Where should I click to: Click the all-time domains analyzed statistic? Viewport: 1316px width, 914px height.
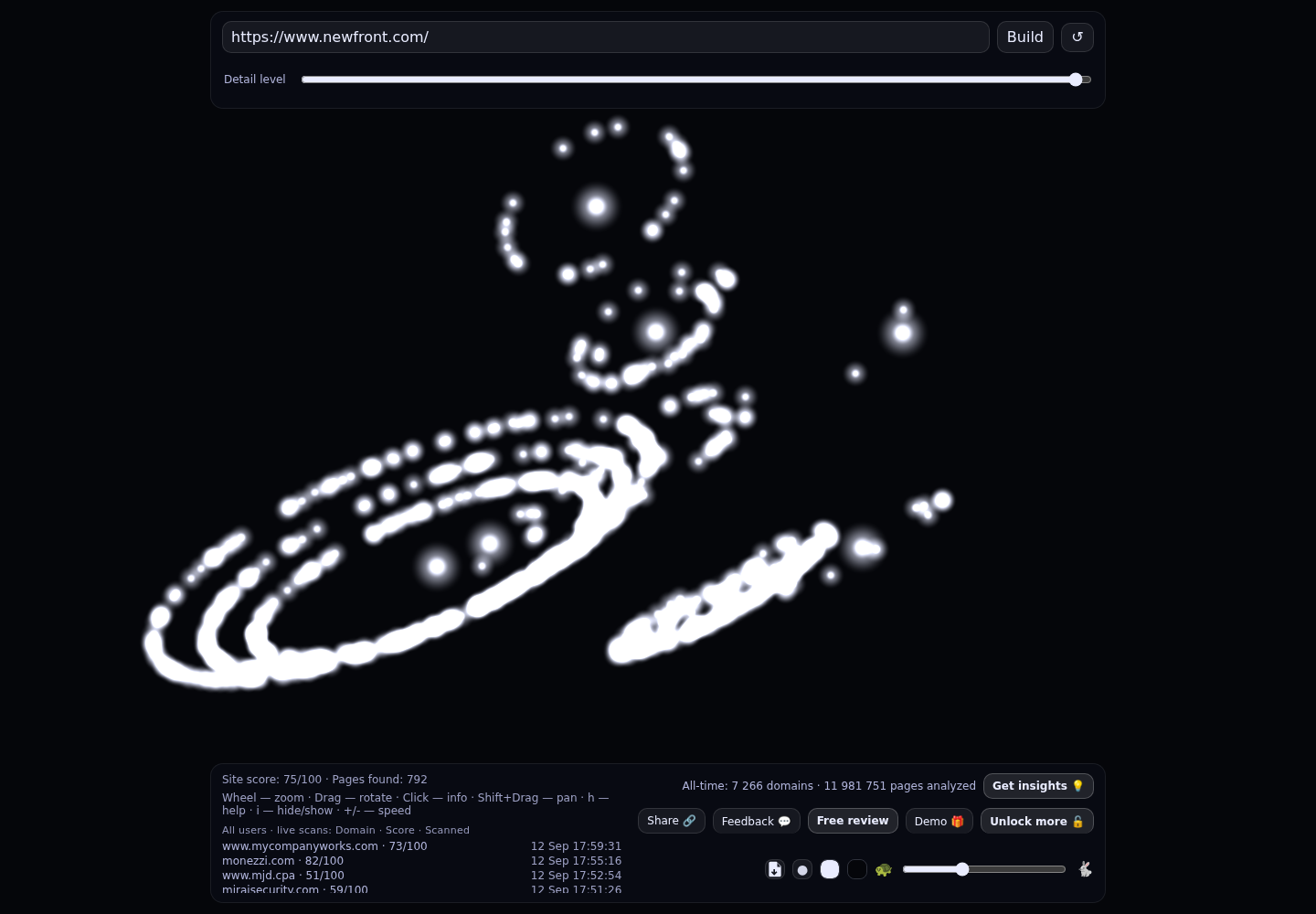829,786
